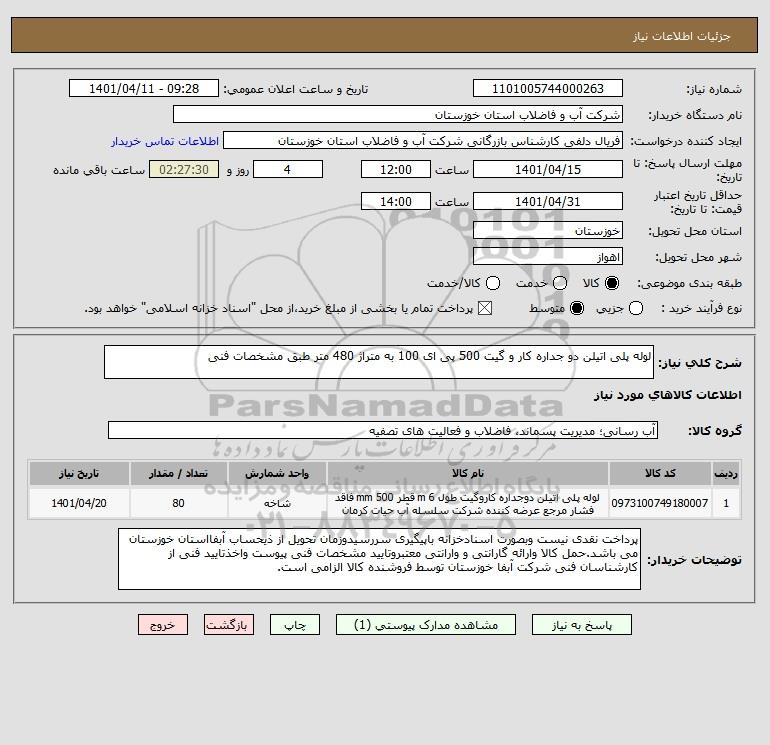
Task: Click the نام کالا column header
Action: click(468, 473)
